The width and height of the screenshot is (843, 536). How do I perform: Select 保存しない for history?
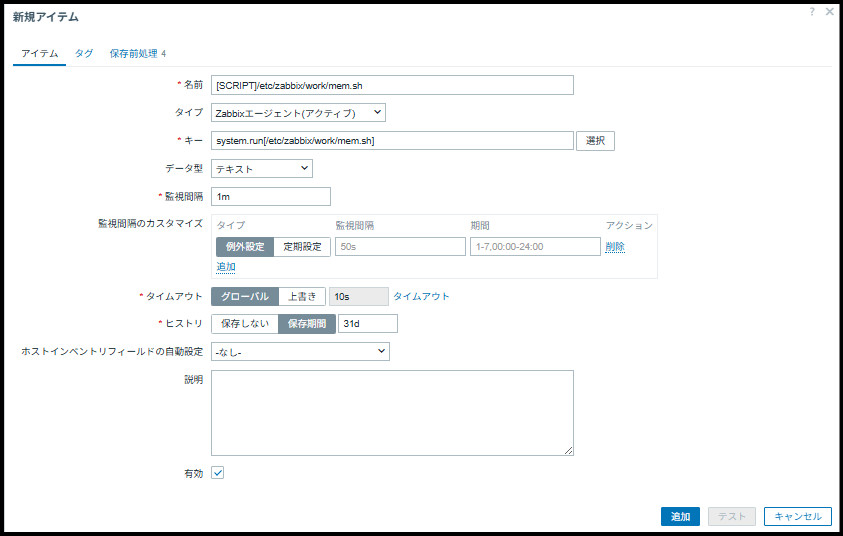(244, 323)
